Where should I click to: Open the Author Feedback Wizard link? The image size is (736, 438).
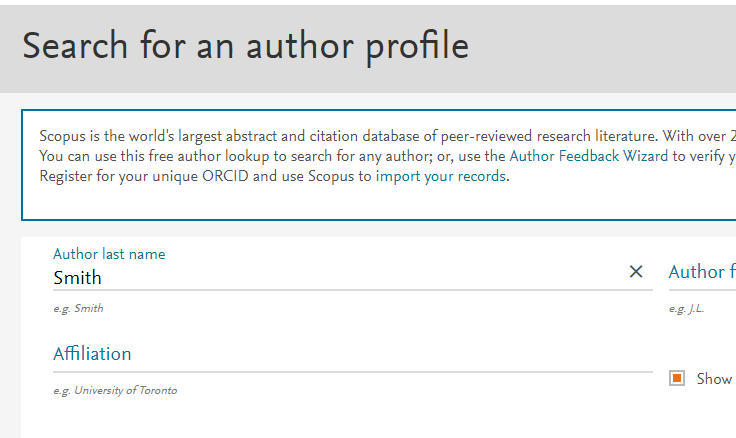click(588, 156)
